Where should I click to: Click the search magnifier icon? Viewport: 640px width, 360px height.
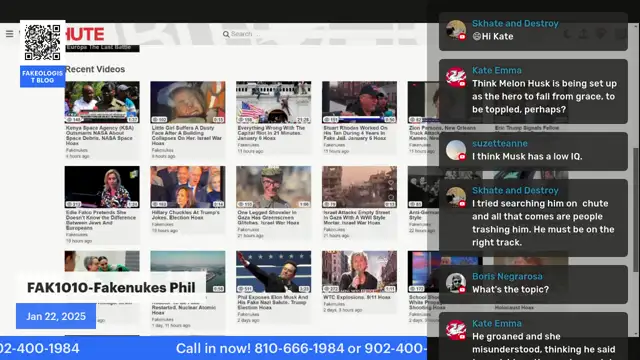coord(226,34)
